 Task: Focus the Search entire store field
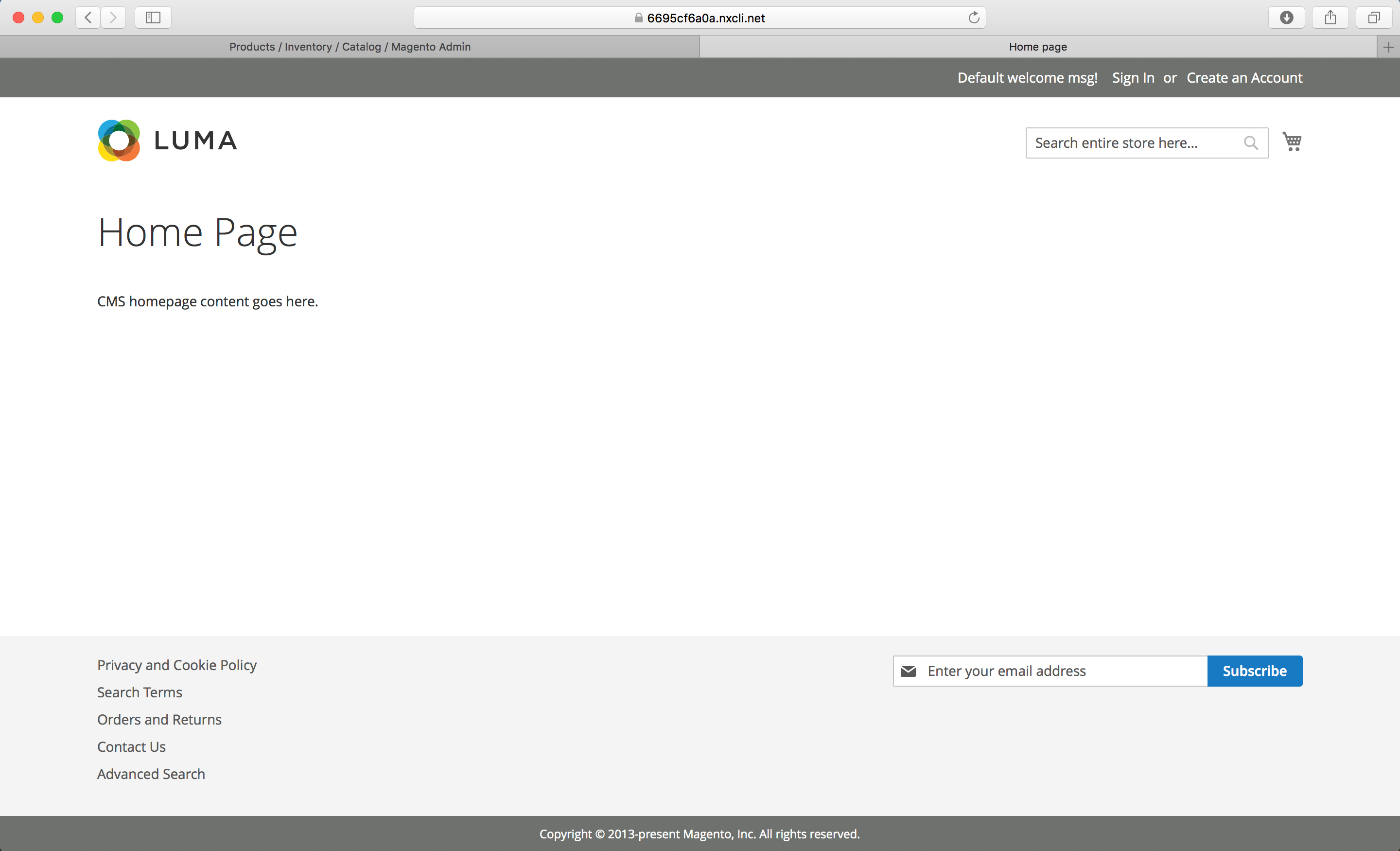pos(1147,142)
